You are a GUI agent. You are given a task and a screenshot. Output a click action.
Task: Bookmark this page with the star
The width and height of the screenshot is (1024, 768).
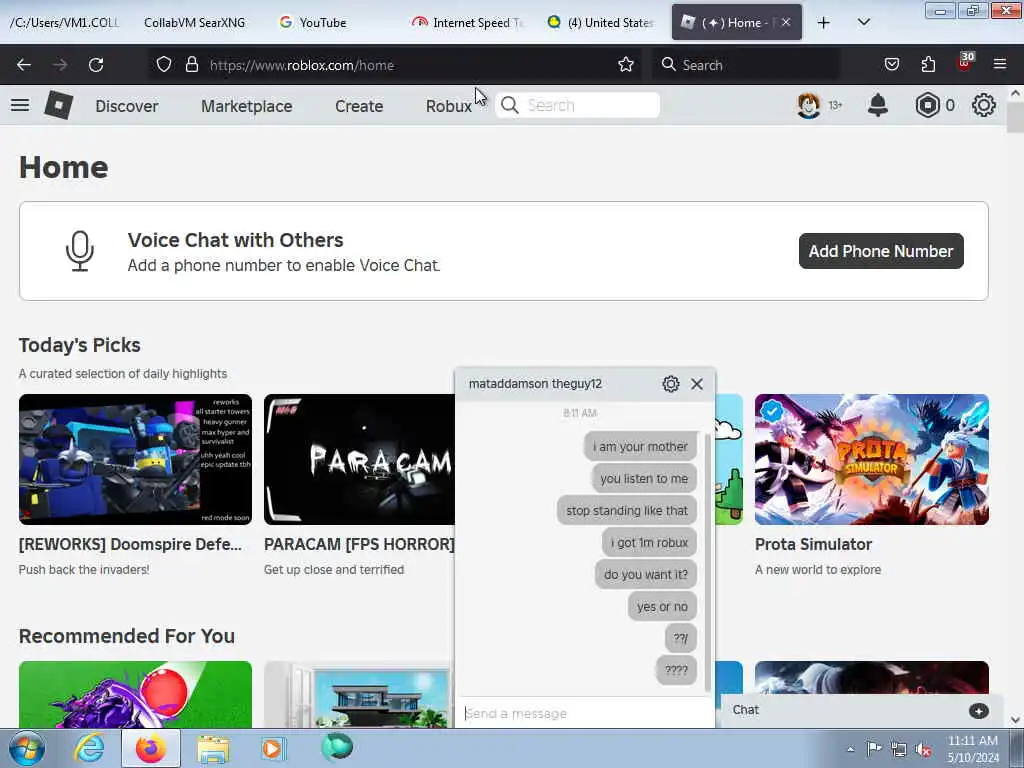click(x=626, y=65)
